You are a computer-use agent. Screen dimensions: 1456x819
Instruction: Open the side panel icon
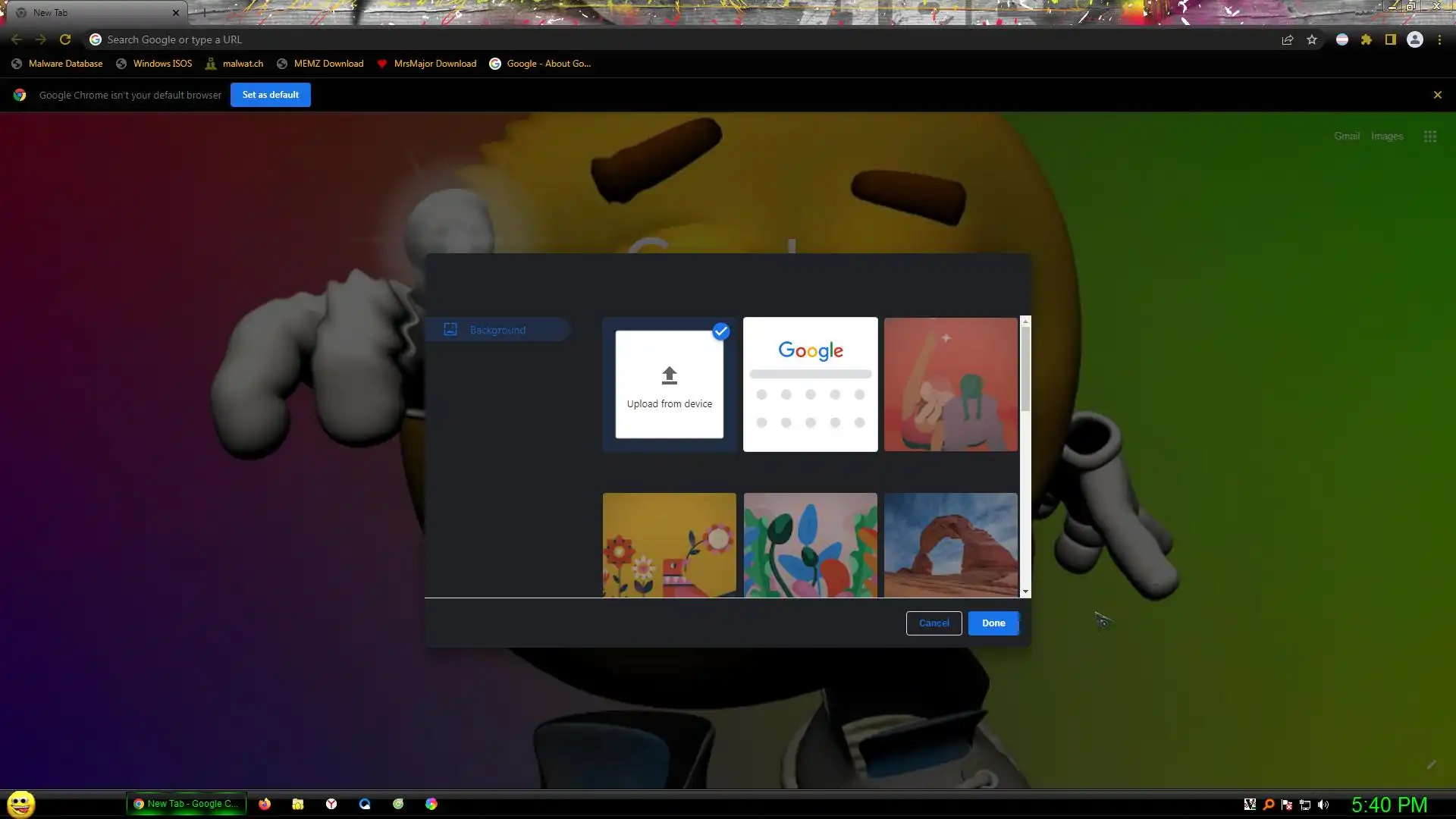coord(1390,39)
